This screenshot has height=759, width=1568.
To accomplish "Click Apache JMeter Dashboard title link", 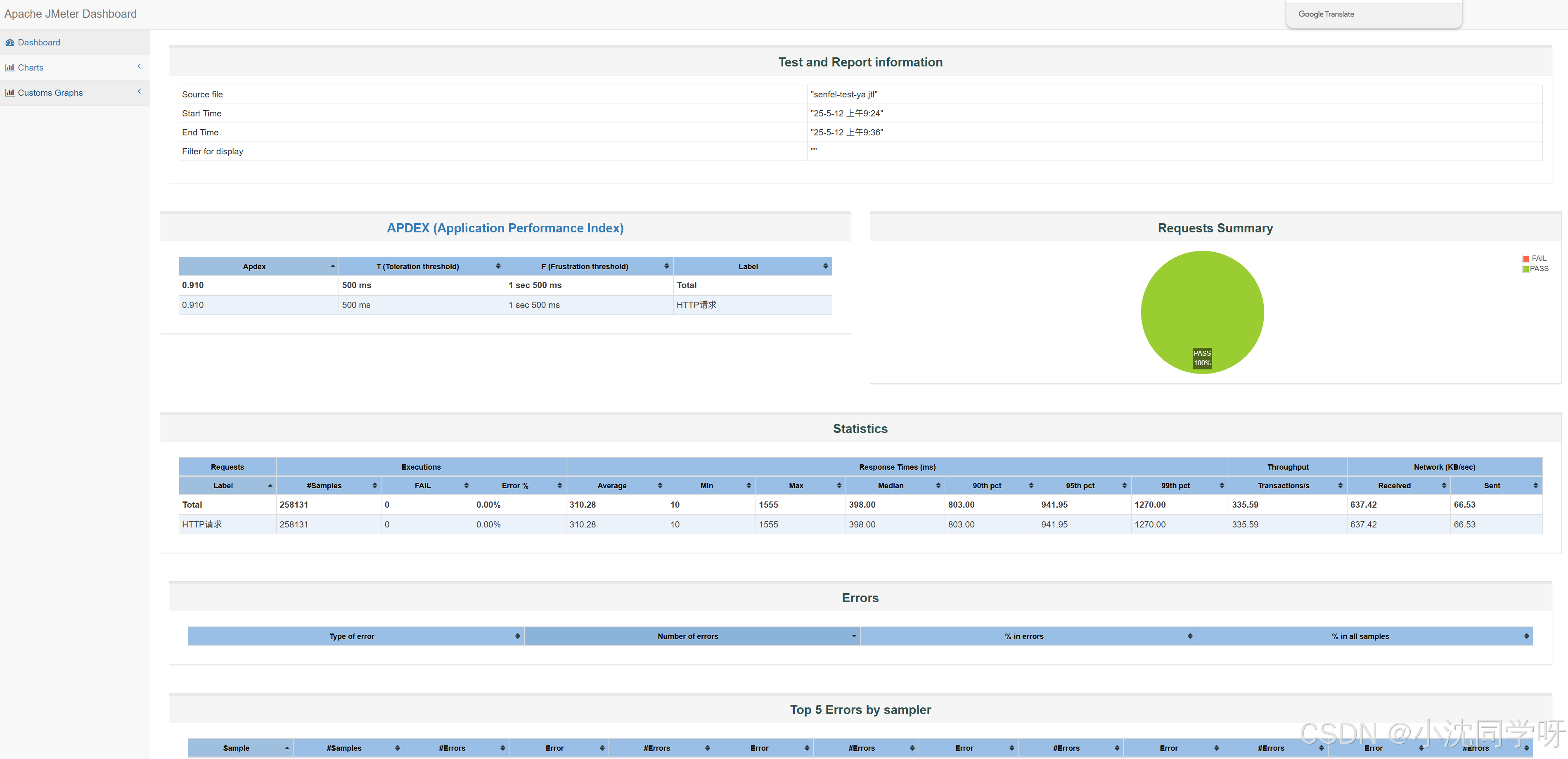I will coord(71,13).
